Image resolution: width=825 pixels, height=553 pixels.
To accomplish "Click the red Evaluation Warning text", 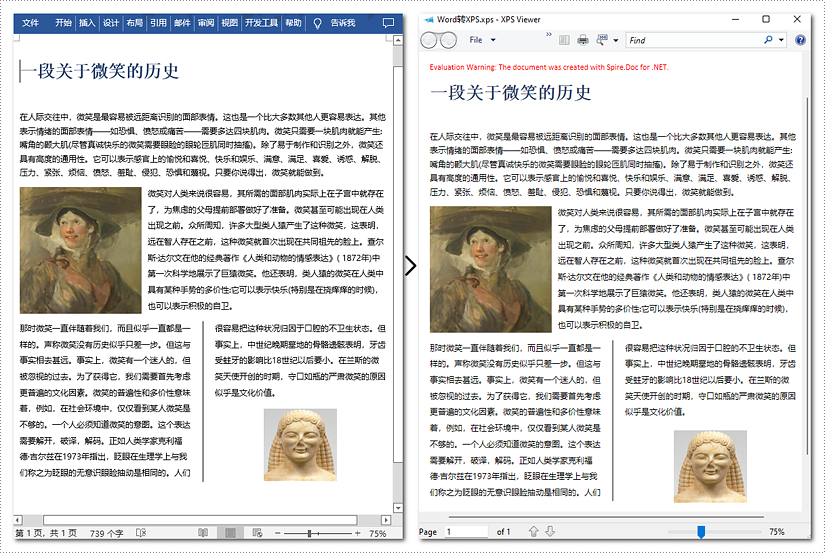I will coord(549,67).
